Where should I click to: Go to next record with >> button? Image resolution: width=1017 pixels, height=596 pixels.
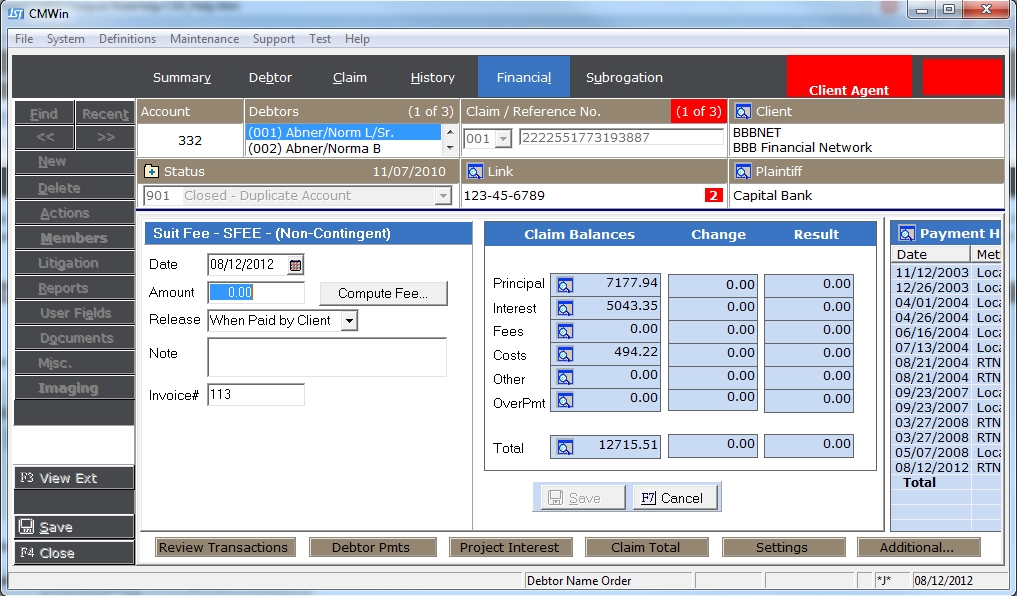tap(105, 137)
